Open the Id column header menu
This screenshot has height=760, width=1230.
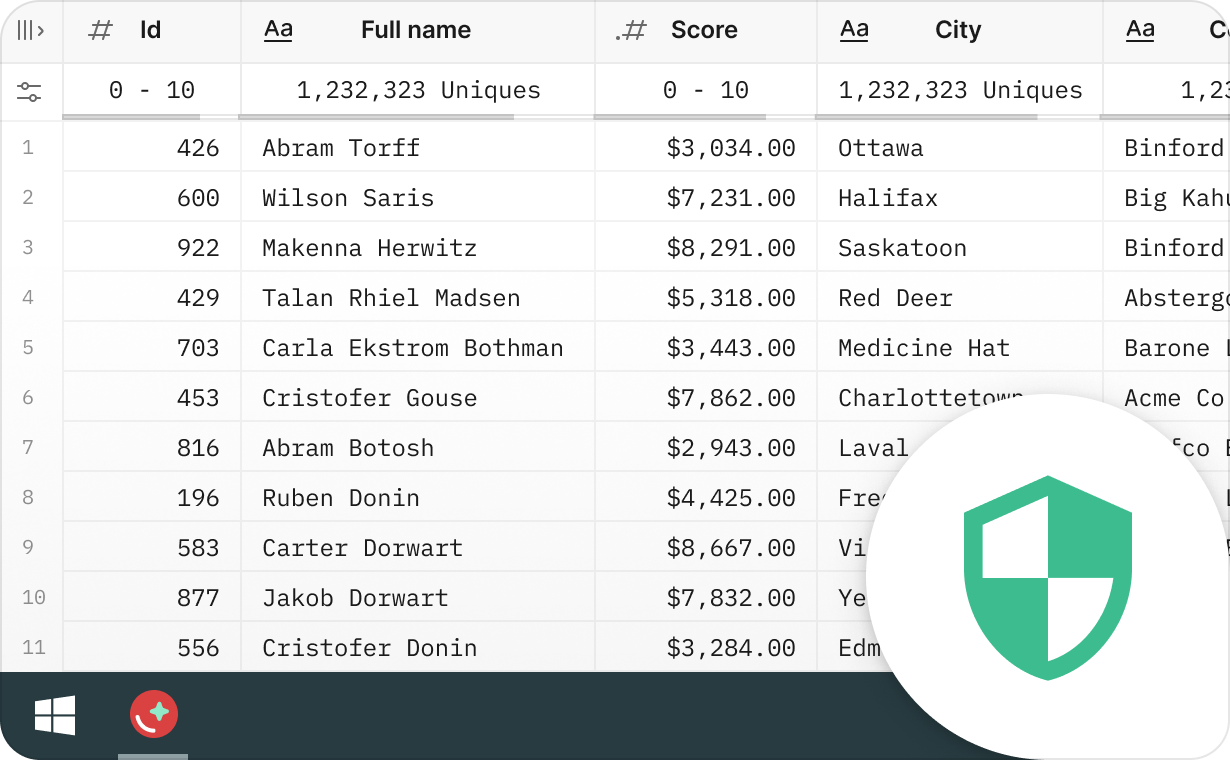point(150,30)
